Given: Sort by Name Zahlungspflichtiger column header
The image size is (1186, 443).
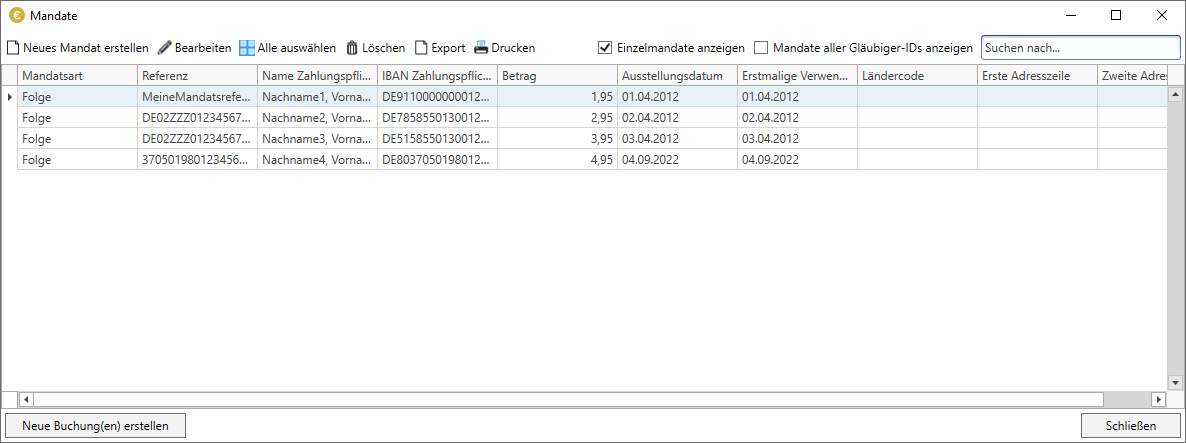Looking at the screenshot, I should pos(318,76).
